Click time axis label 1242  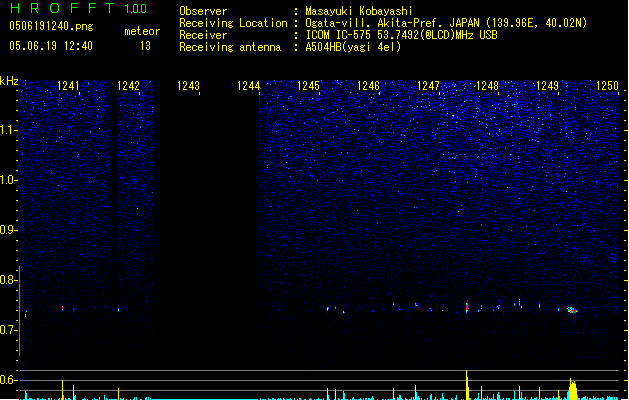coord(128,86)
